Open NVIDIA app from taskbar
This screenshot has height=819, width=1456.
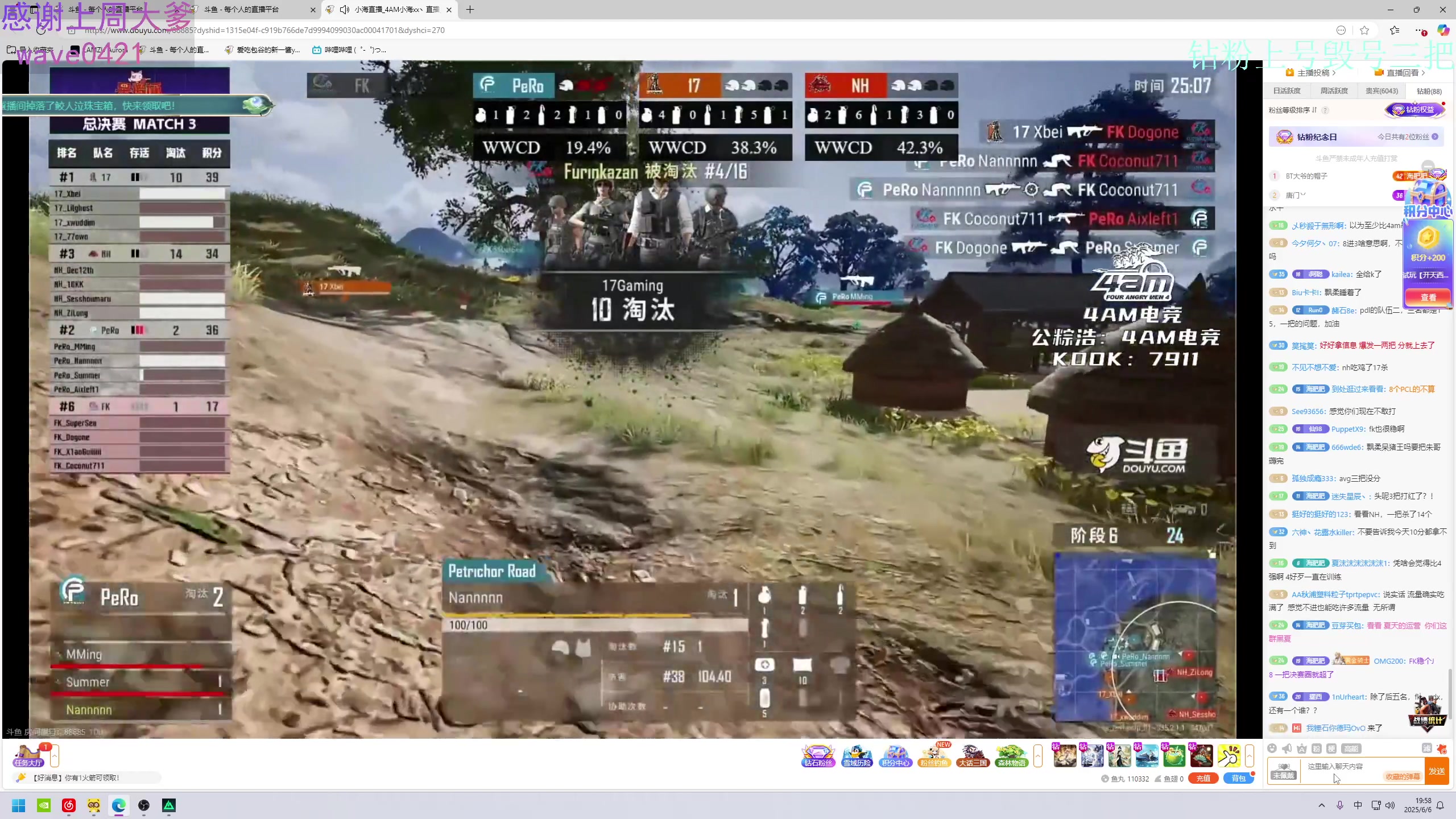pyautogui.click(x=44, y=805)
